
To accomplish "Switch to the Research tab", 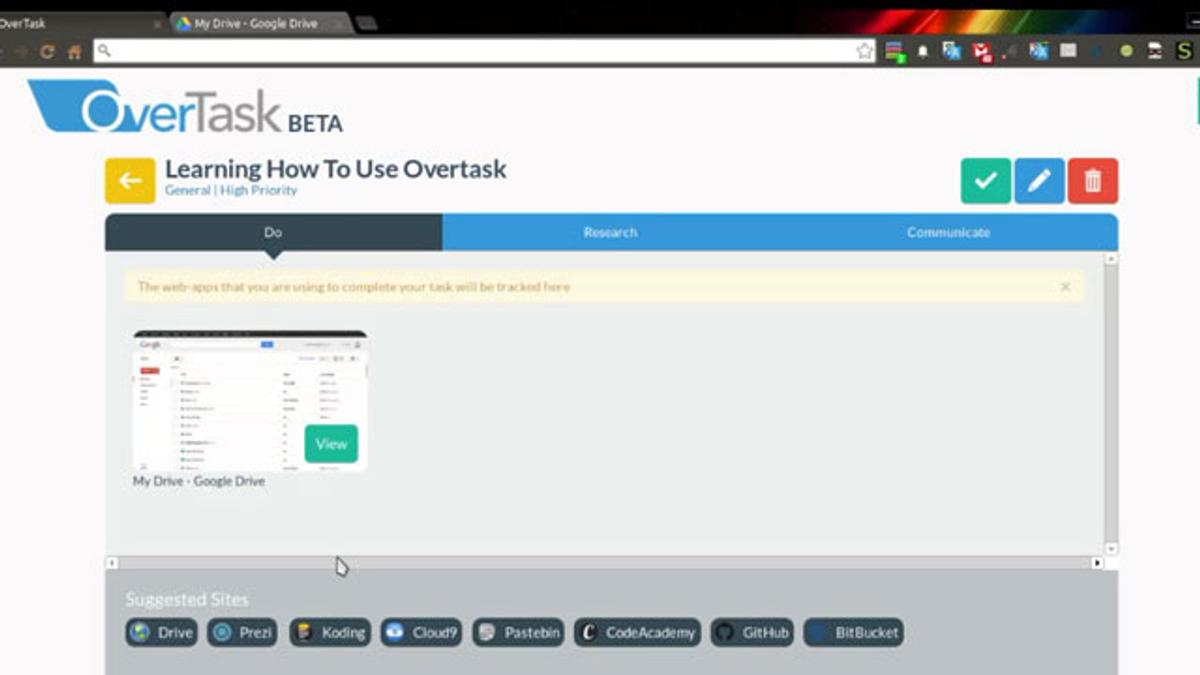I will (x=610, y=232).
